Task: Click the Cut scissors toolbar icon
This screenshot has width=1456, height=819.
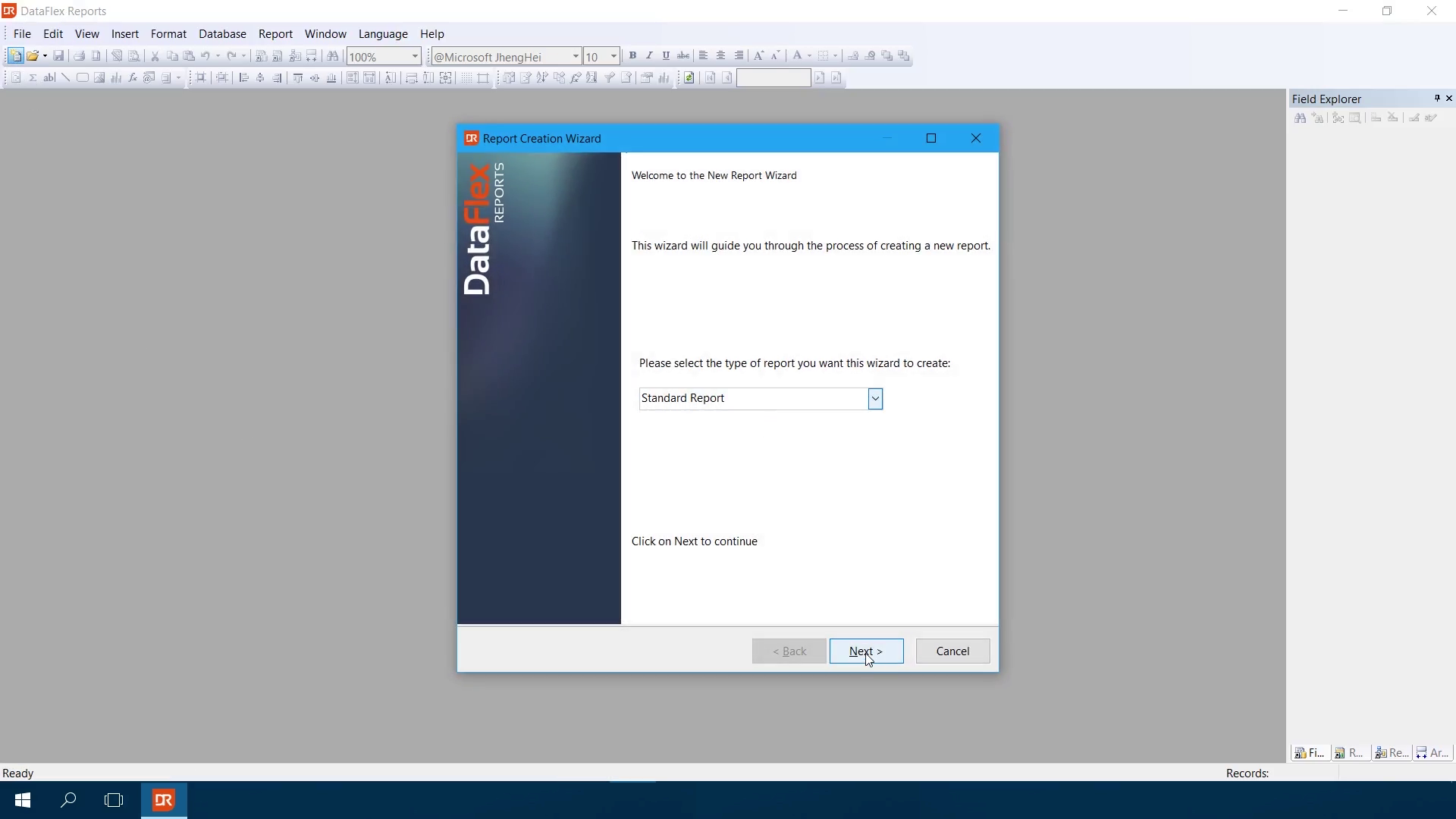Action: (x=155, y=56)
